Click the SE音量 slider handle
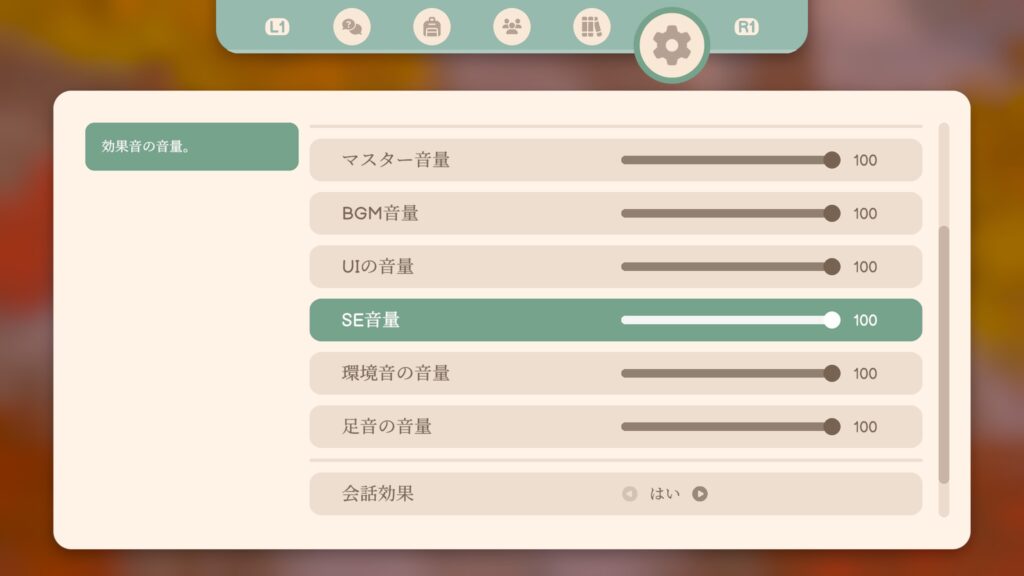1024x576 pixels. coord(832,320)
